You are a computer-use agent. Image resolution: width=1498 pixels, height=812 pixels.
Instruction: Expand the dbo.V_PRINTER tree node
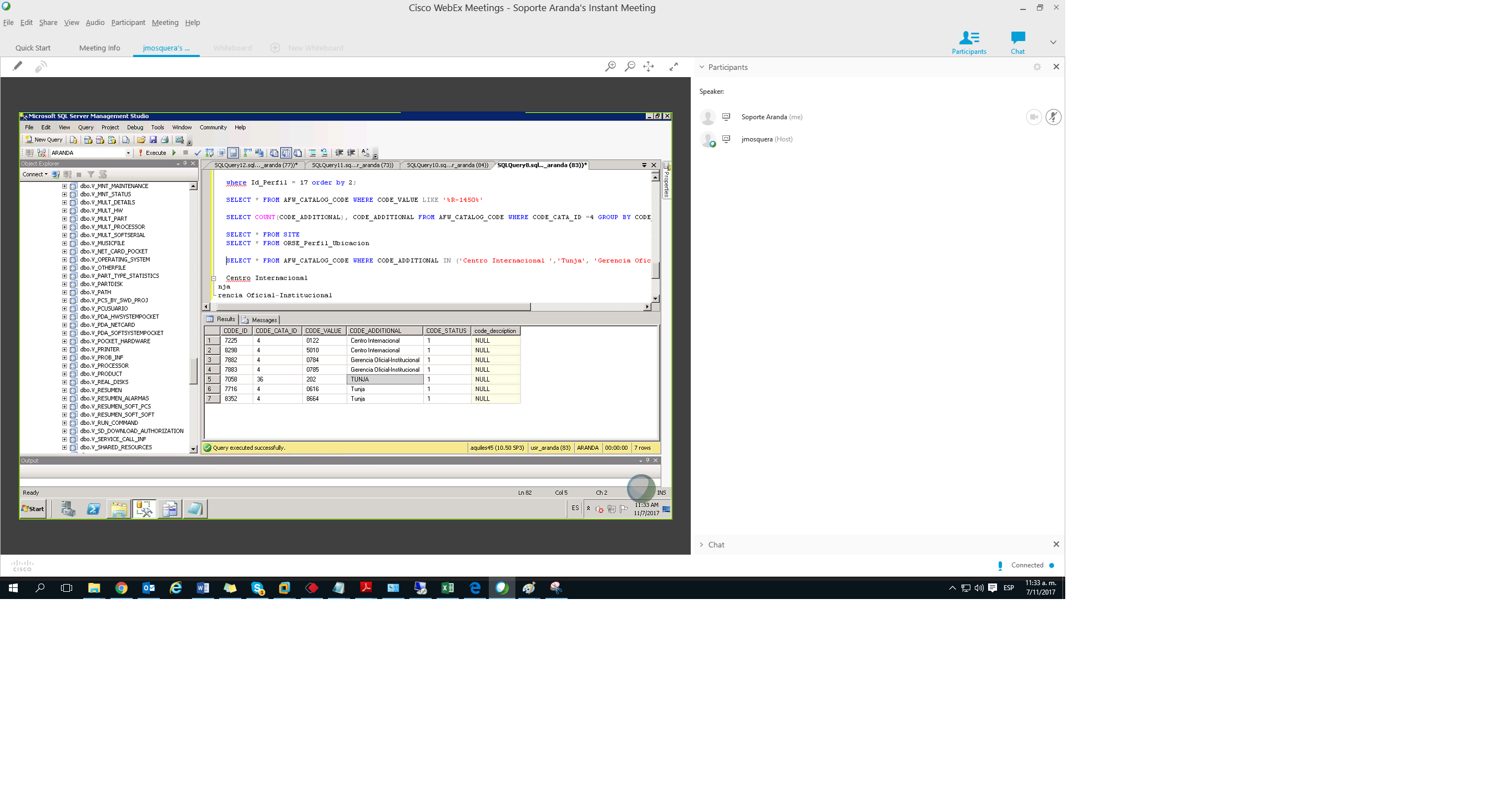pyautogui.click(x=64, y=350)
